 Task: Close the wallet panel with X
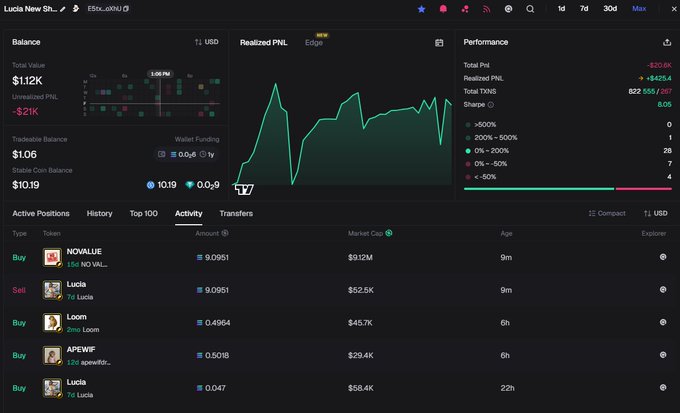(675, 9)
